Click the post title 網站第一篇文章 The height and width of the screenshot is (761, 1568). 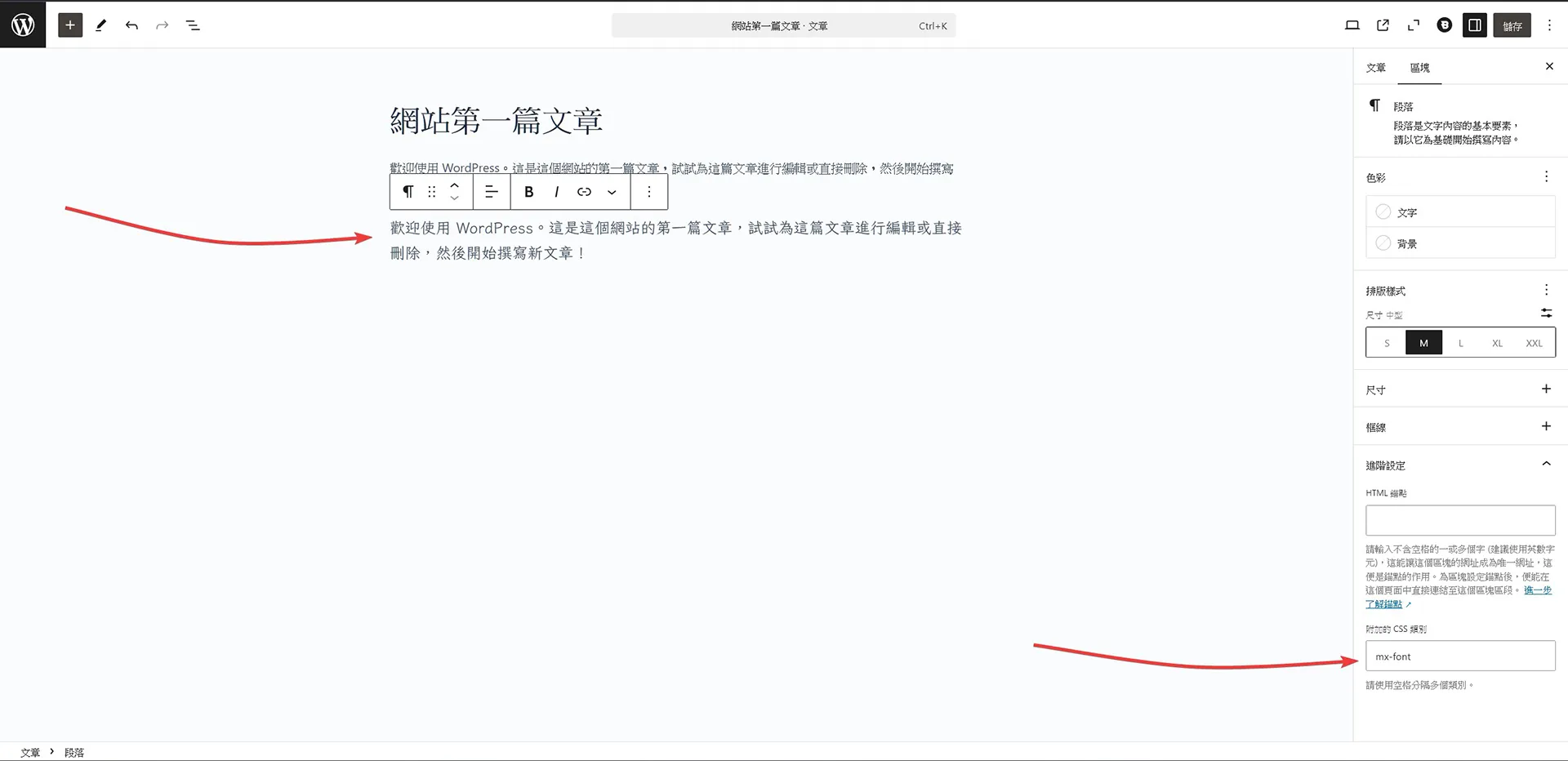[497, 121]
